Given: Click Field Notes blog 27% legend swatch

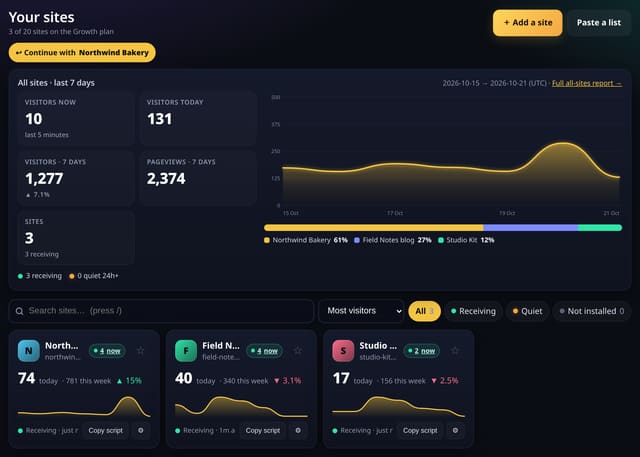Looking at the screenshot, I should pyautogui.click(x=357, y=240).
